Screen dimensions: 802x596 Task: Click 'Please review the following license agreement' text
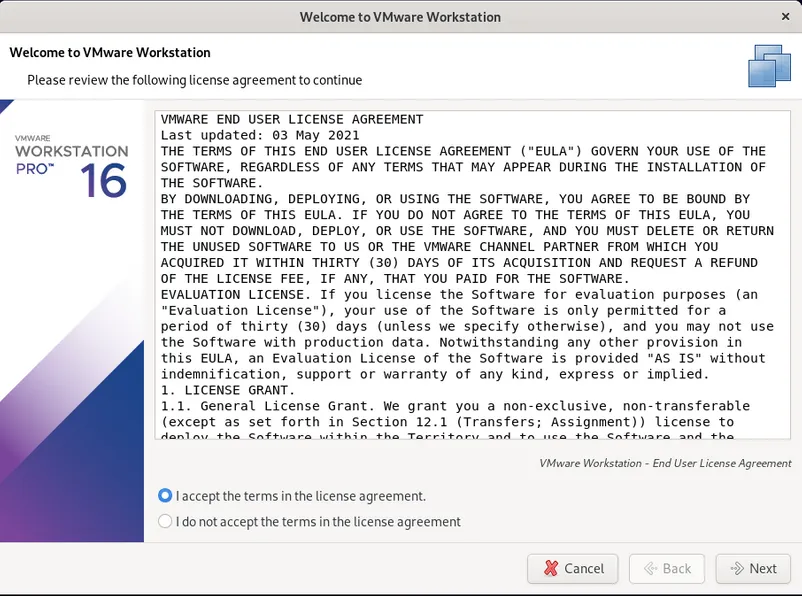tap(194, 80)
